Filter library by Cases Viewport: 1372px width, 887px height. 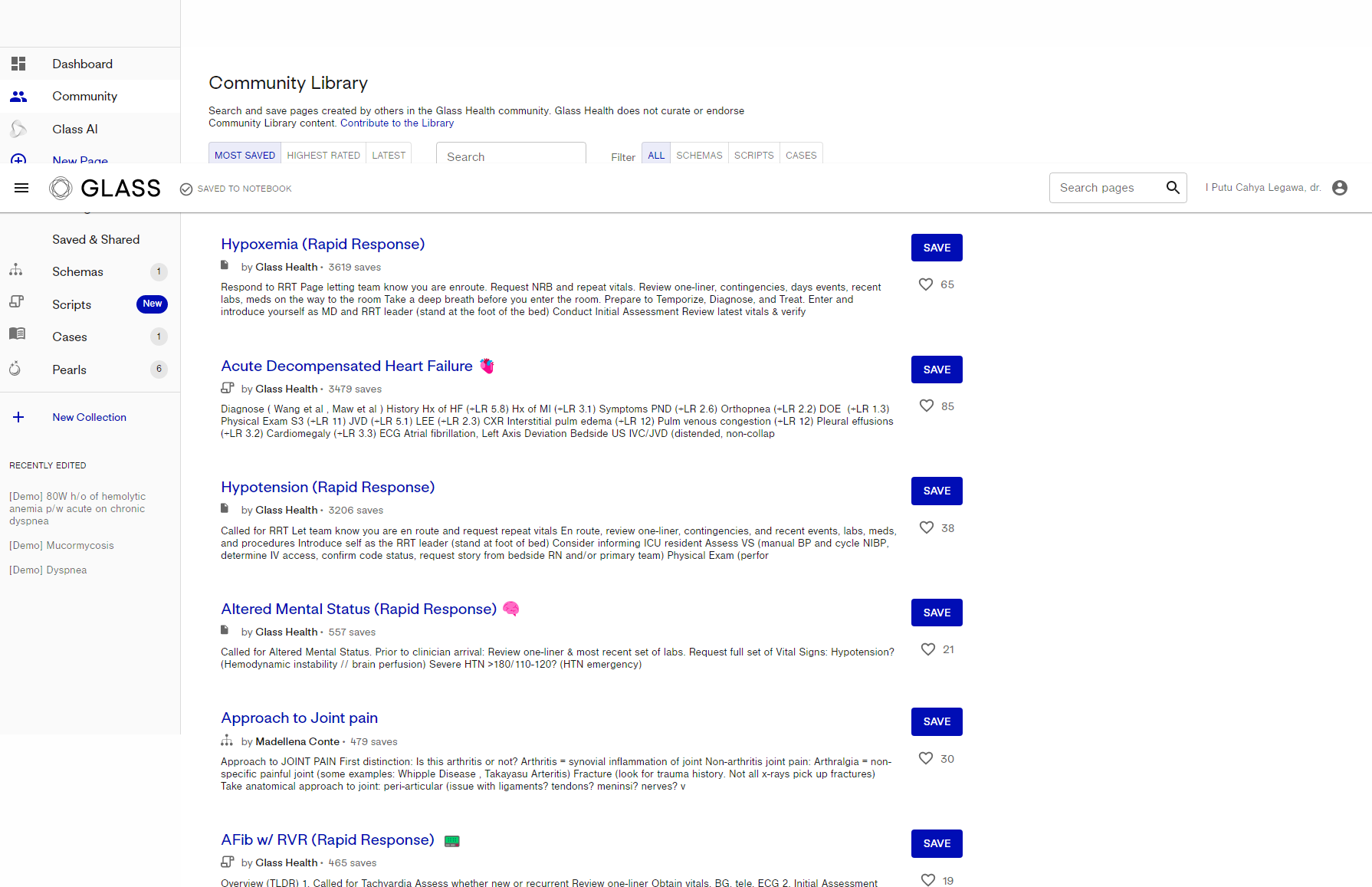801,155
